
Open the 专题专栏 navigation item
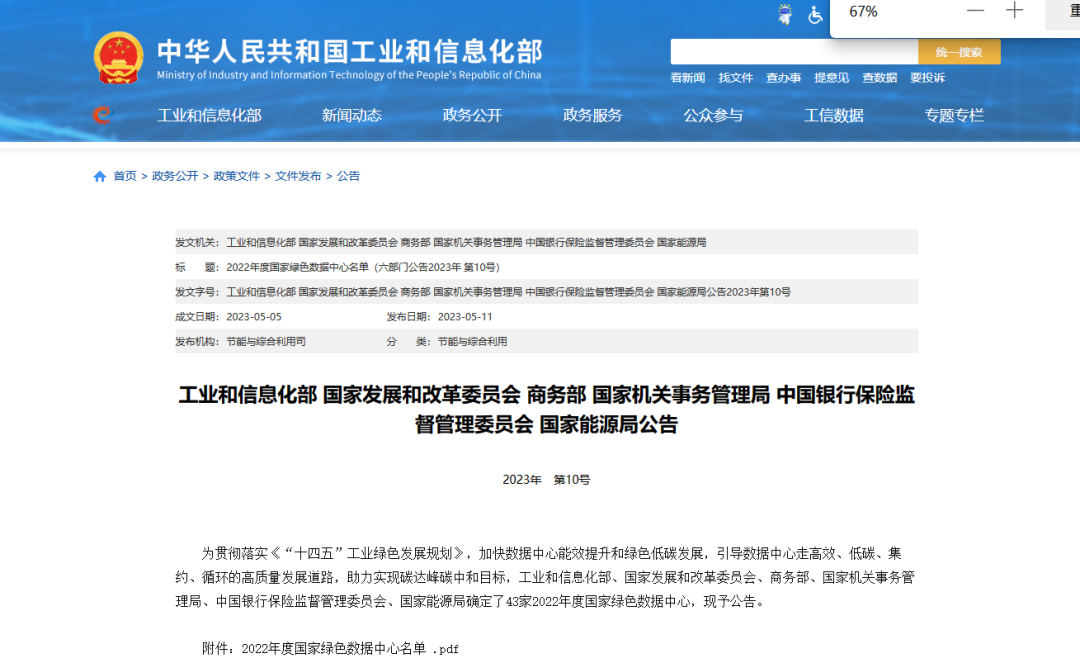coord(954,116)
